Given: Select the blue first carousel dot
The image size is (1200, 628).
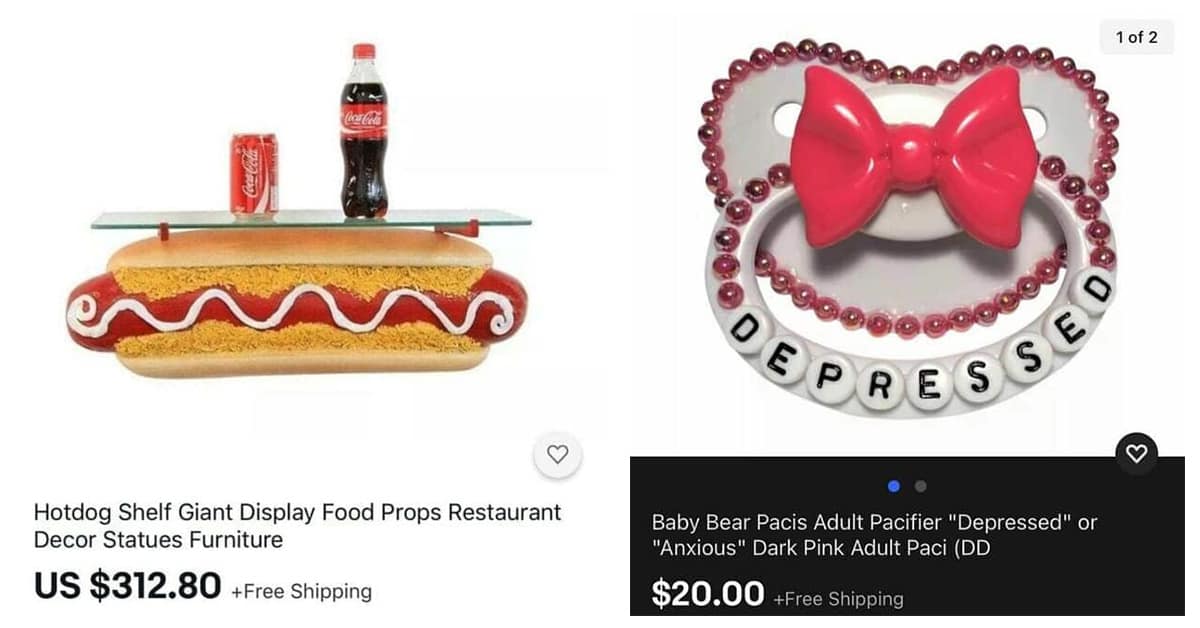Looking at the screenshot, I should tap(894, 486).
